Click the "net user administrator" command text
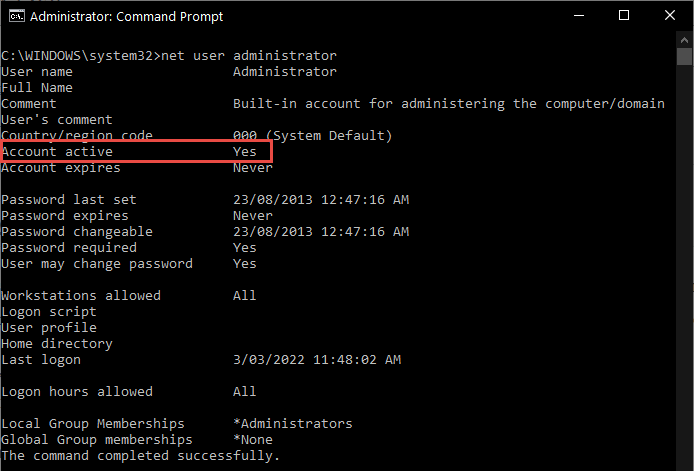The width and height of the screenshot is (694, 471). pos(248,56)
